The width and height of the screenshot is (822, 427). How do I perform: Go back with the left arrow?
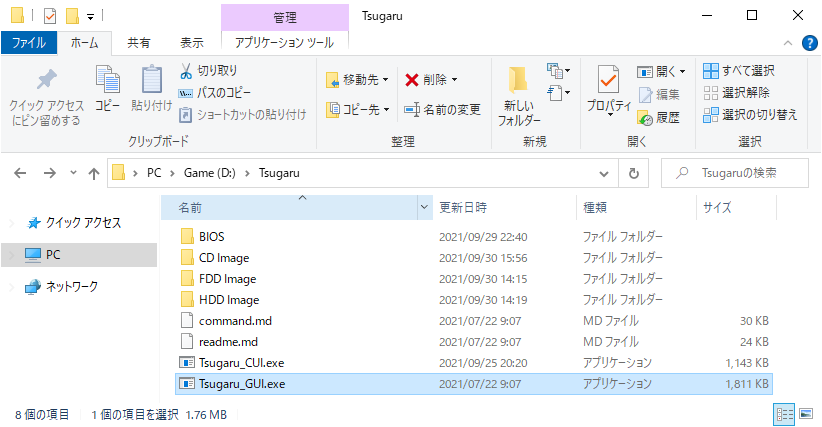pos(20,173)
